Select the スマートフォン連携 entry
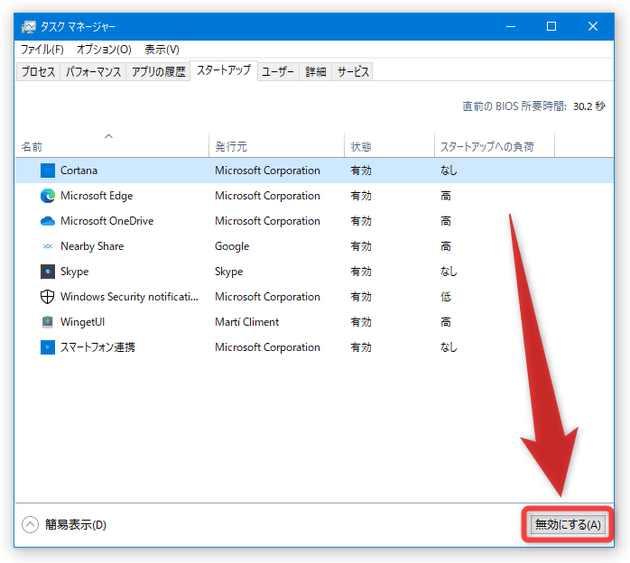The image size is (630, 563). (x=98, y=347)
